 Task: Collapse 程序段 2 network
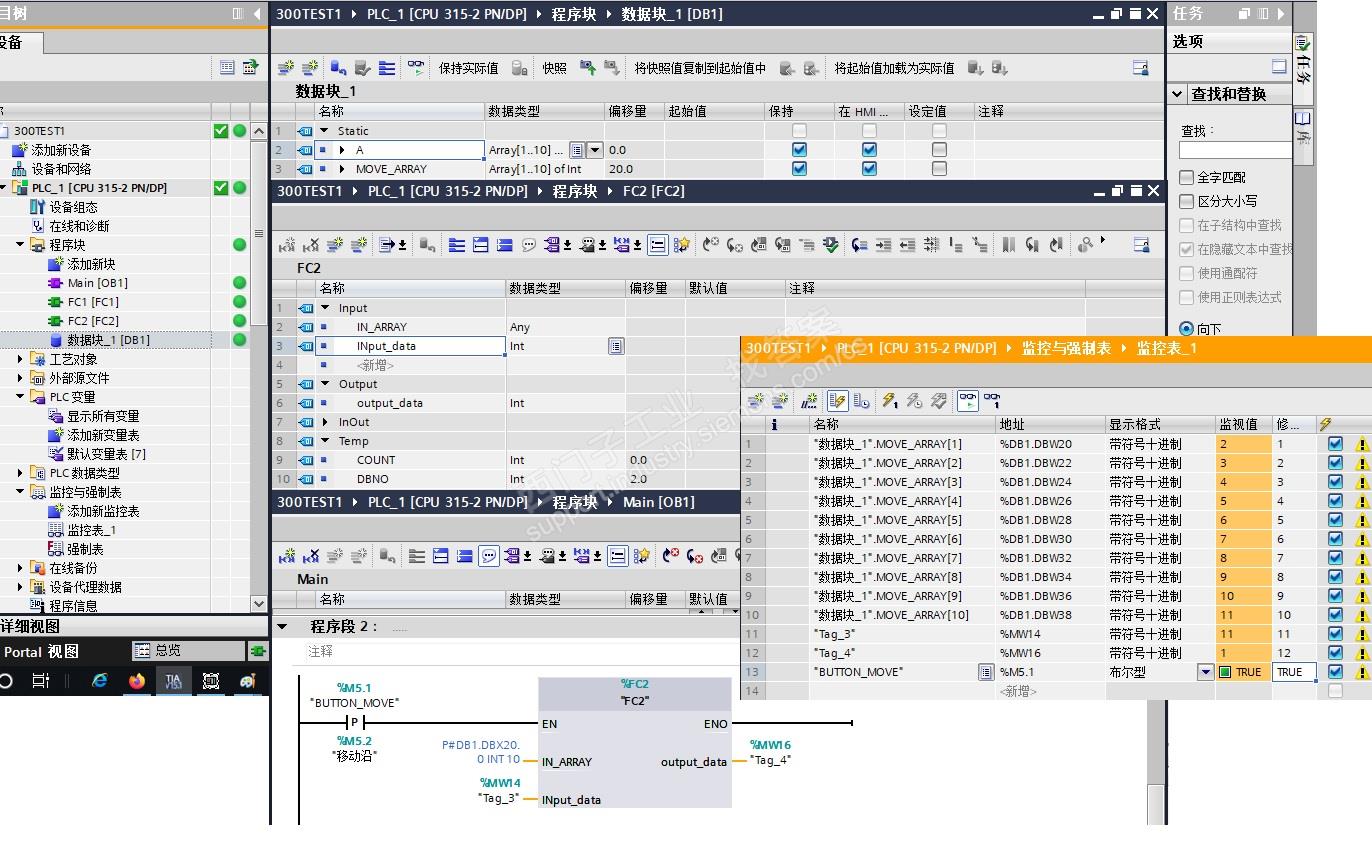click(282, 627)
